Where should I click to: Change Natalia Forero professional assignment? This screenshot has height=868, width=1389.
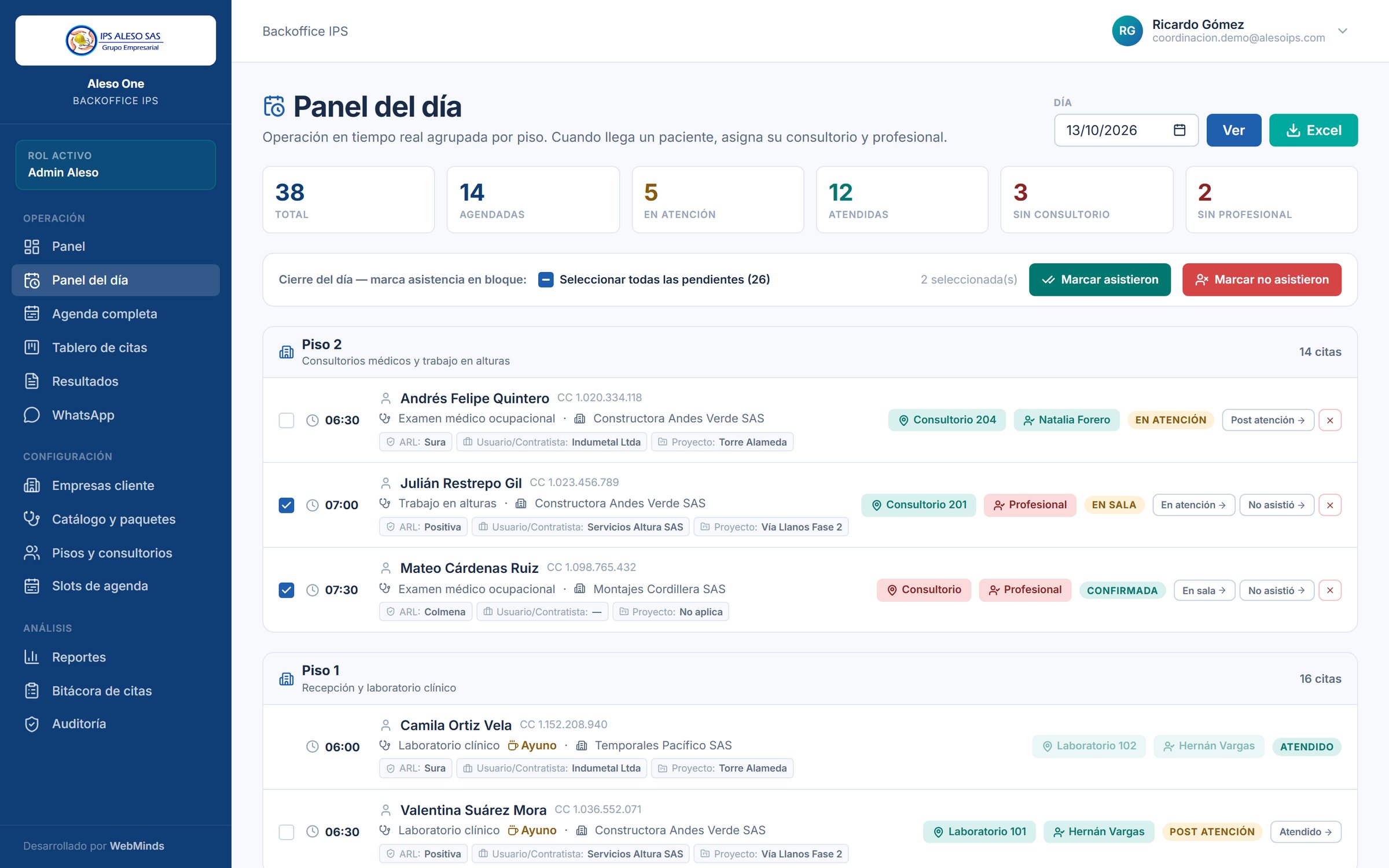[1067, 420]
